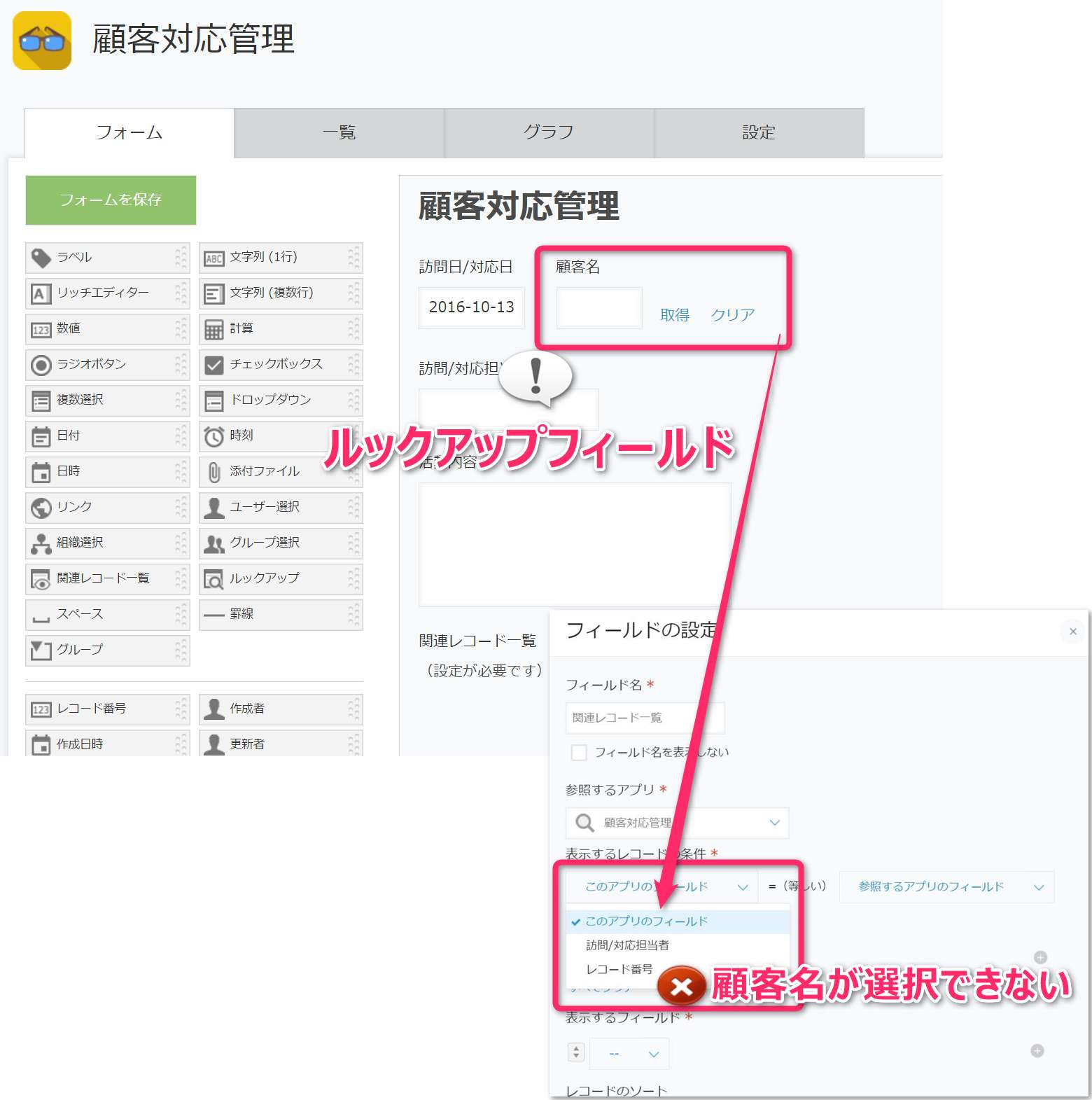The width and height of the screenshot is (1092, 1100).
Task: Click the 顧客名 lookup input box
Action: (599, 308)
